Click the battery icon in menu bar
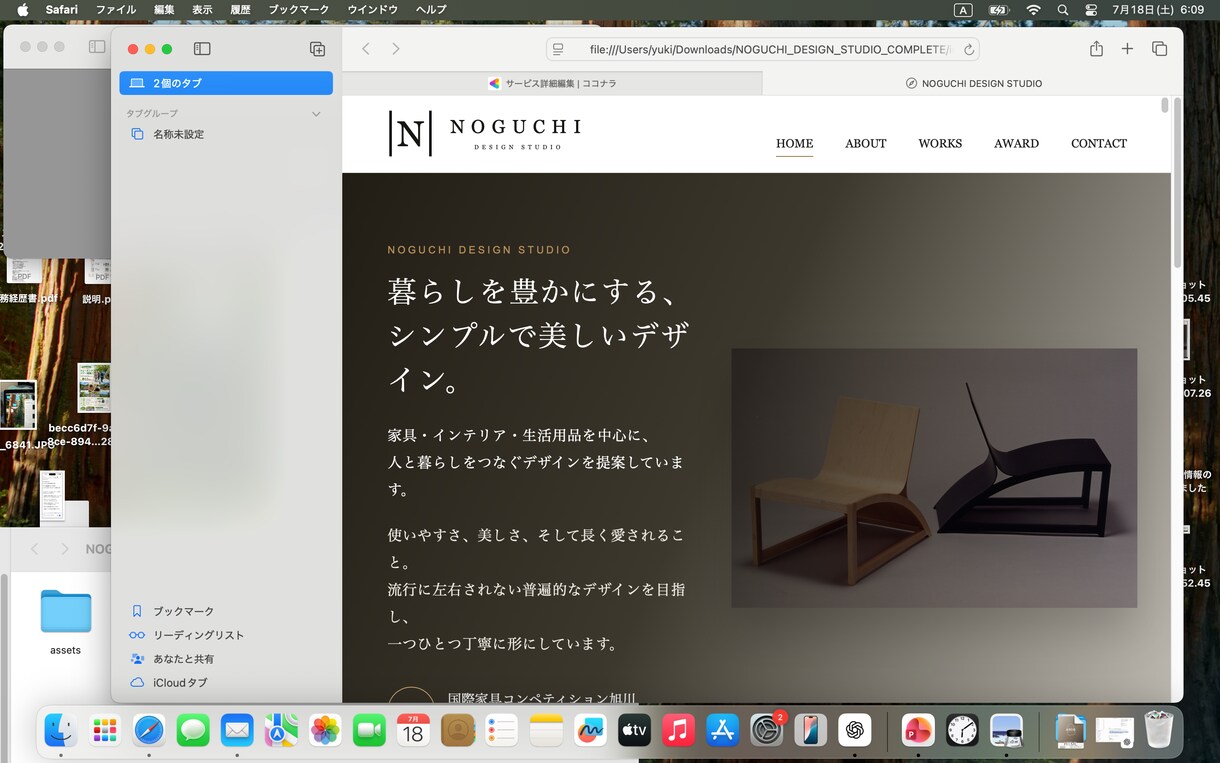Viewport: 1220px width, 763px height. (x=998, y=10)
